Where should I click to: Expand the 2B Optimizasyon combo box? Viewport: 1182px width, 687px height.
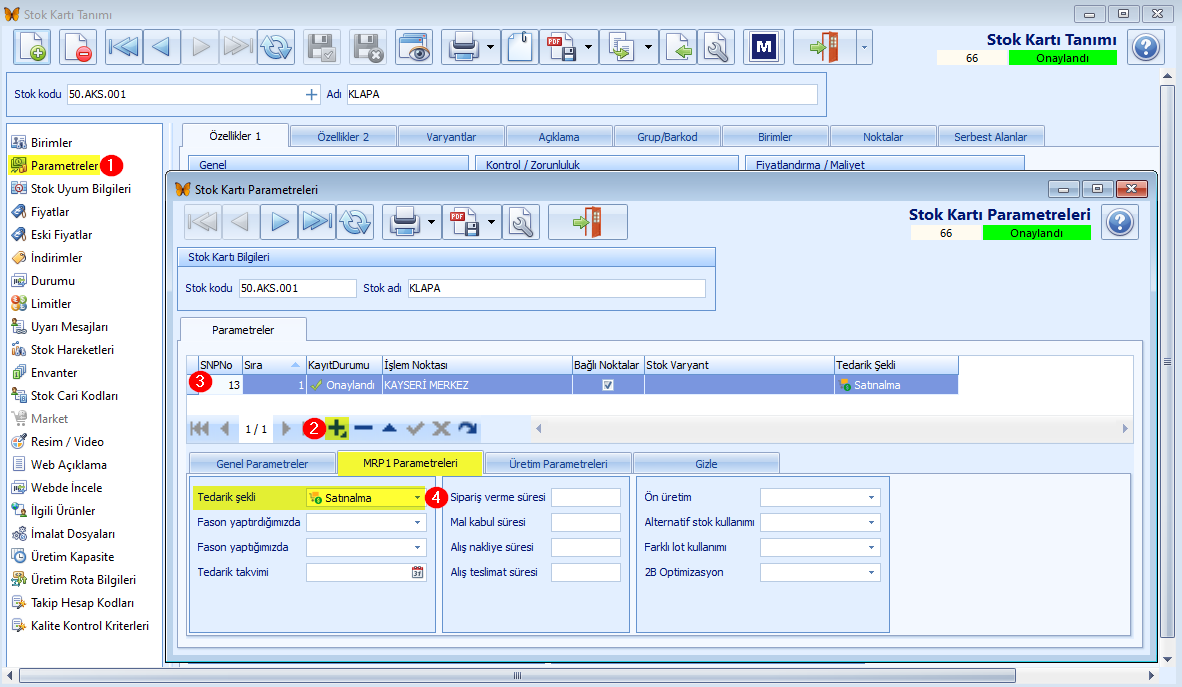(871, 572)
